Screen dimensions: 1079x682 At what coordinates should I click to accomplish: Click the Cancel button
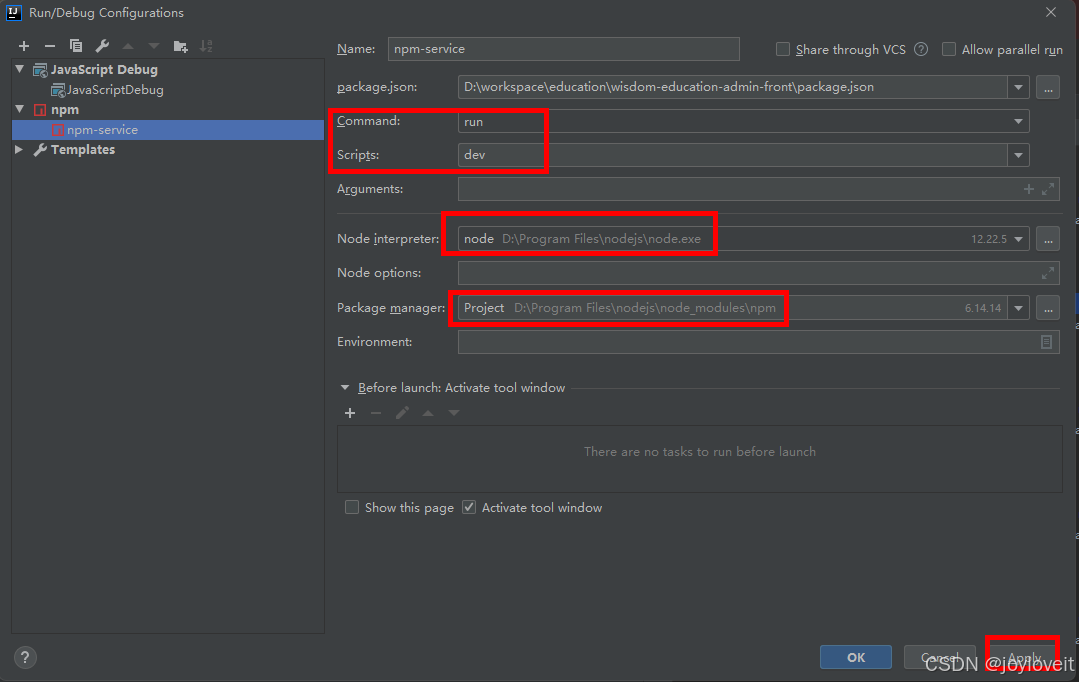[939, 657]
